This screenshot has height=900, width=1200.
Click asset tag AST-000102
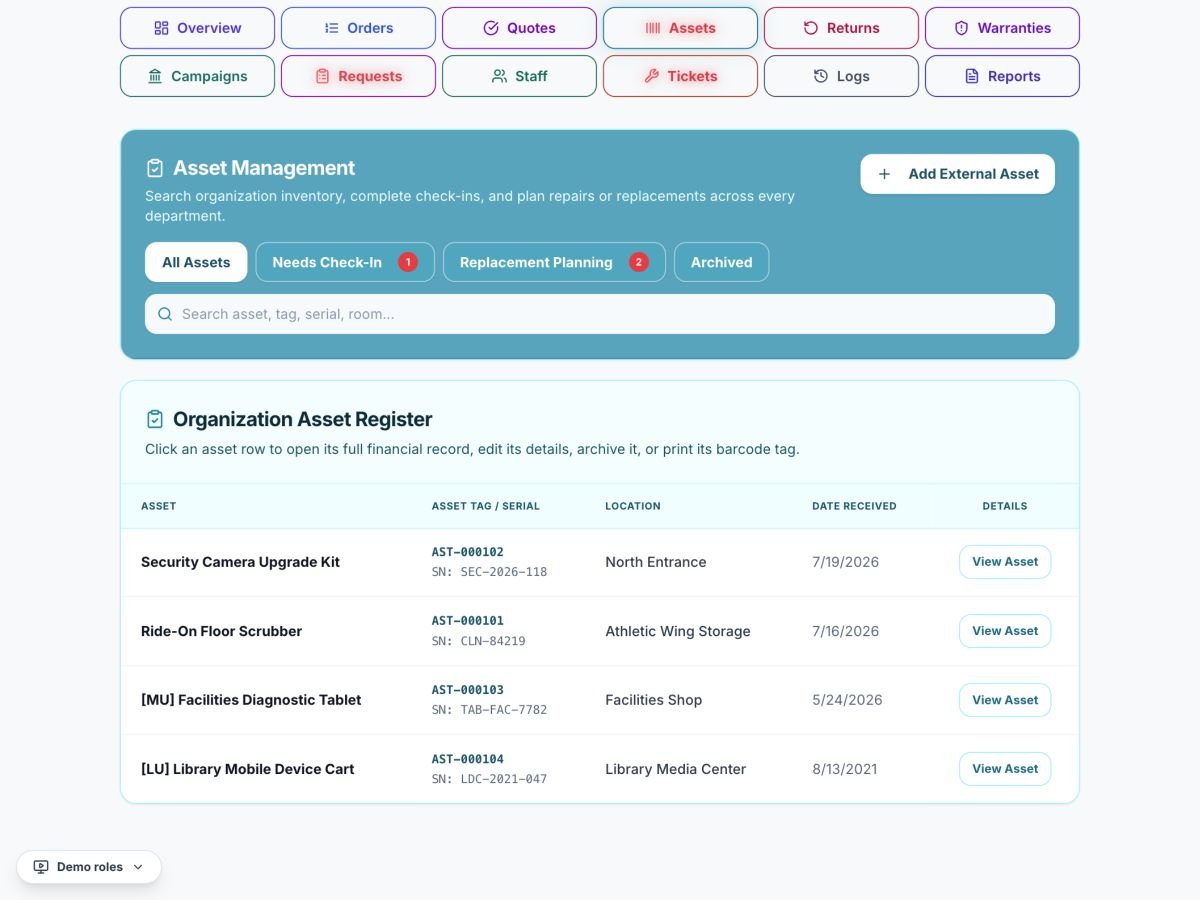tap(468, 552)
